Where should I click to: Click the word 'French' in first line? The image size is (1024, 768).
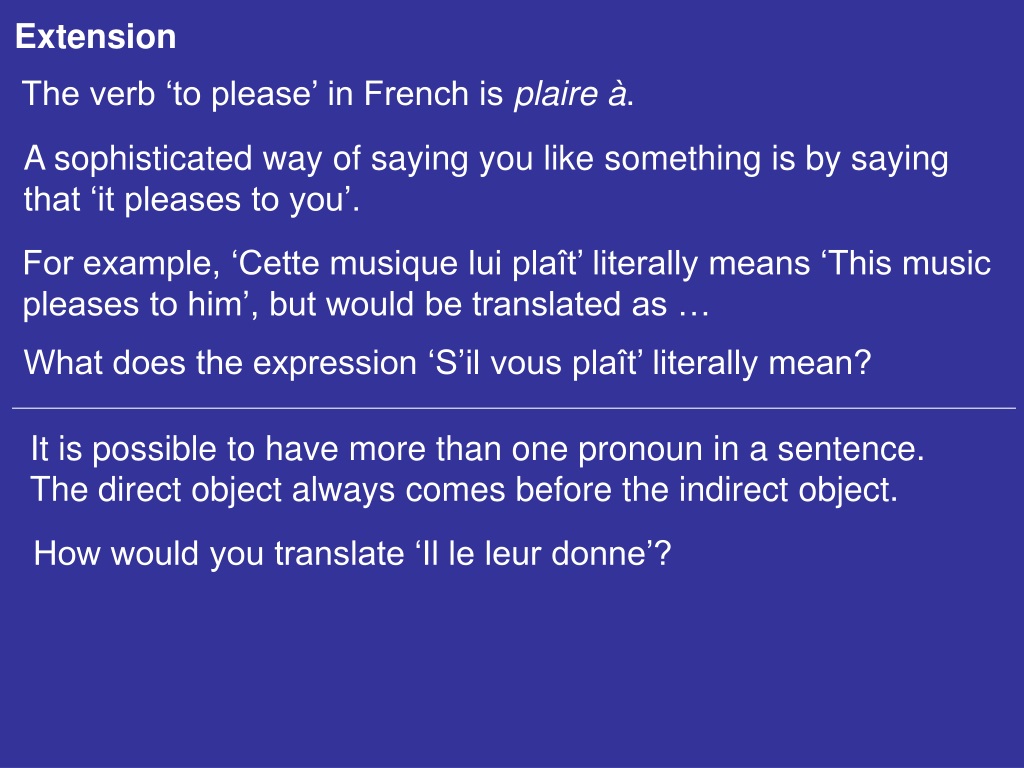[416, 94]
